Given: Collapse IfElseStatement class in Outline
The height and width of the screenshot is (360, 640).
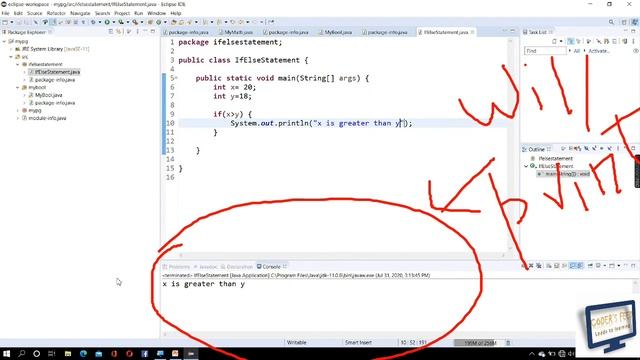Looking at the screenshot, I should pyautogui.click(x=527, y=166).
